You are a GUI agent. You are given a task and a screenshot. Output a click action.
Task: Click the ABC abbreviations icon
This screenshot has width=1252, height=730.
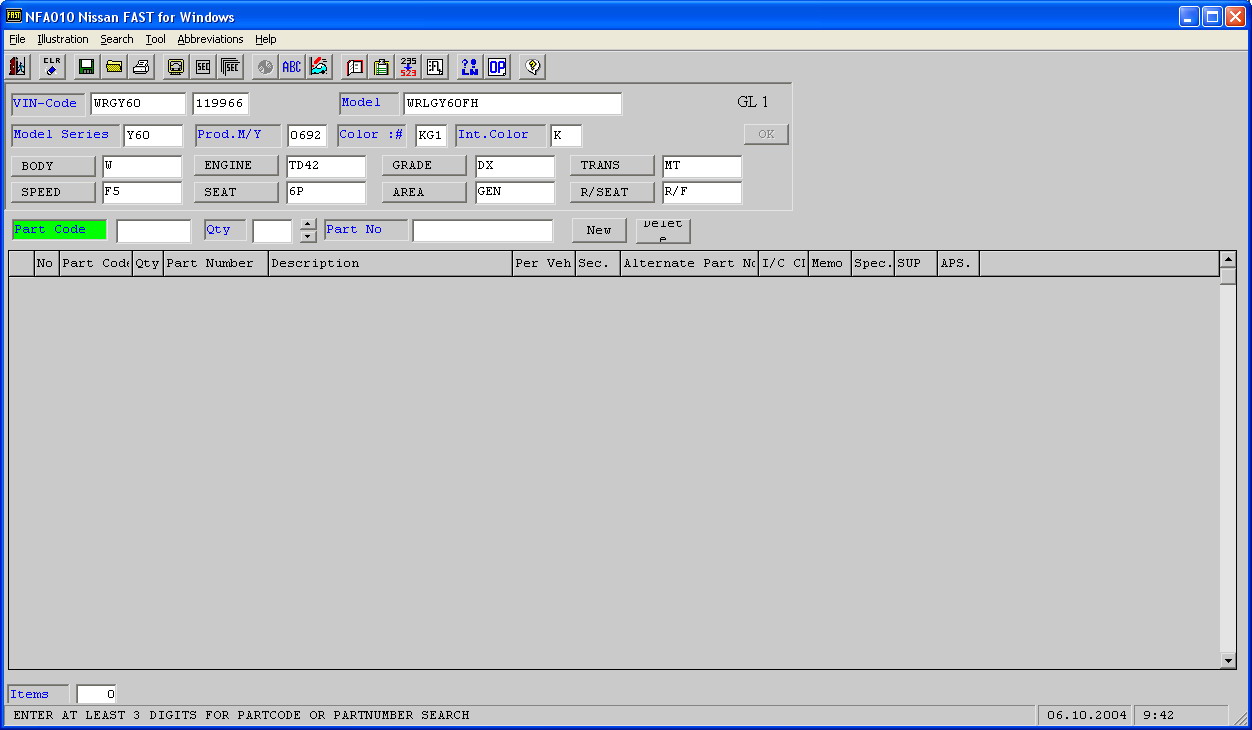[291, 67]
